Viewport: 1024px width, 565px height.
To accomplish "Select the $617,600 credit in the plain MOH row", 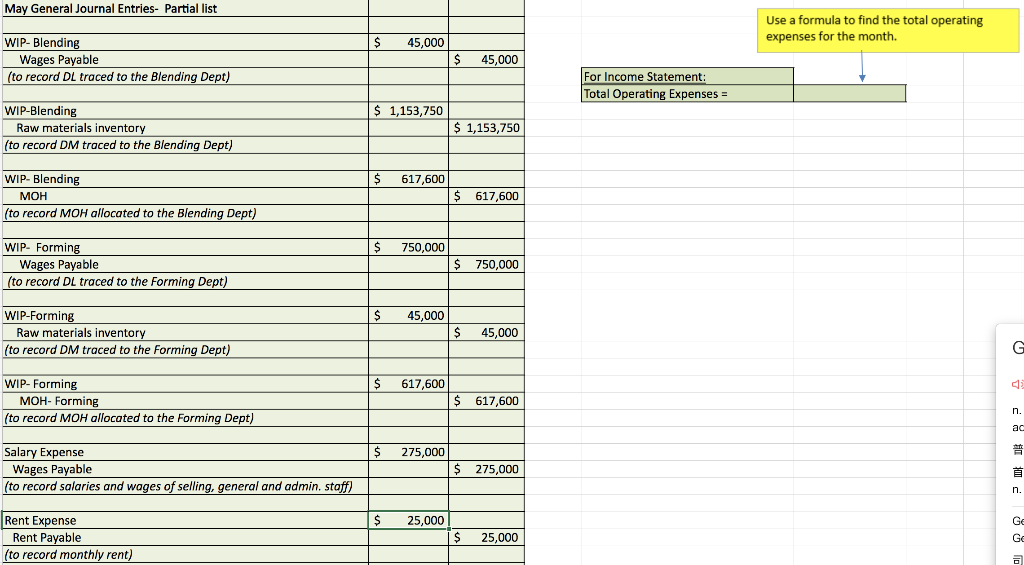I will pos(487,196).
